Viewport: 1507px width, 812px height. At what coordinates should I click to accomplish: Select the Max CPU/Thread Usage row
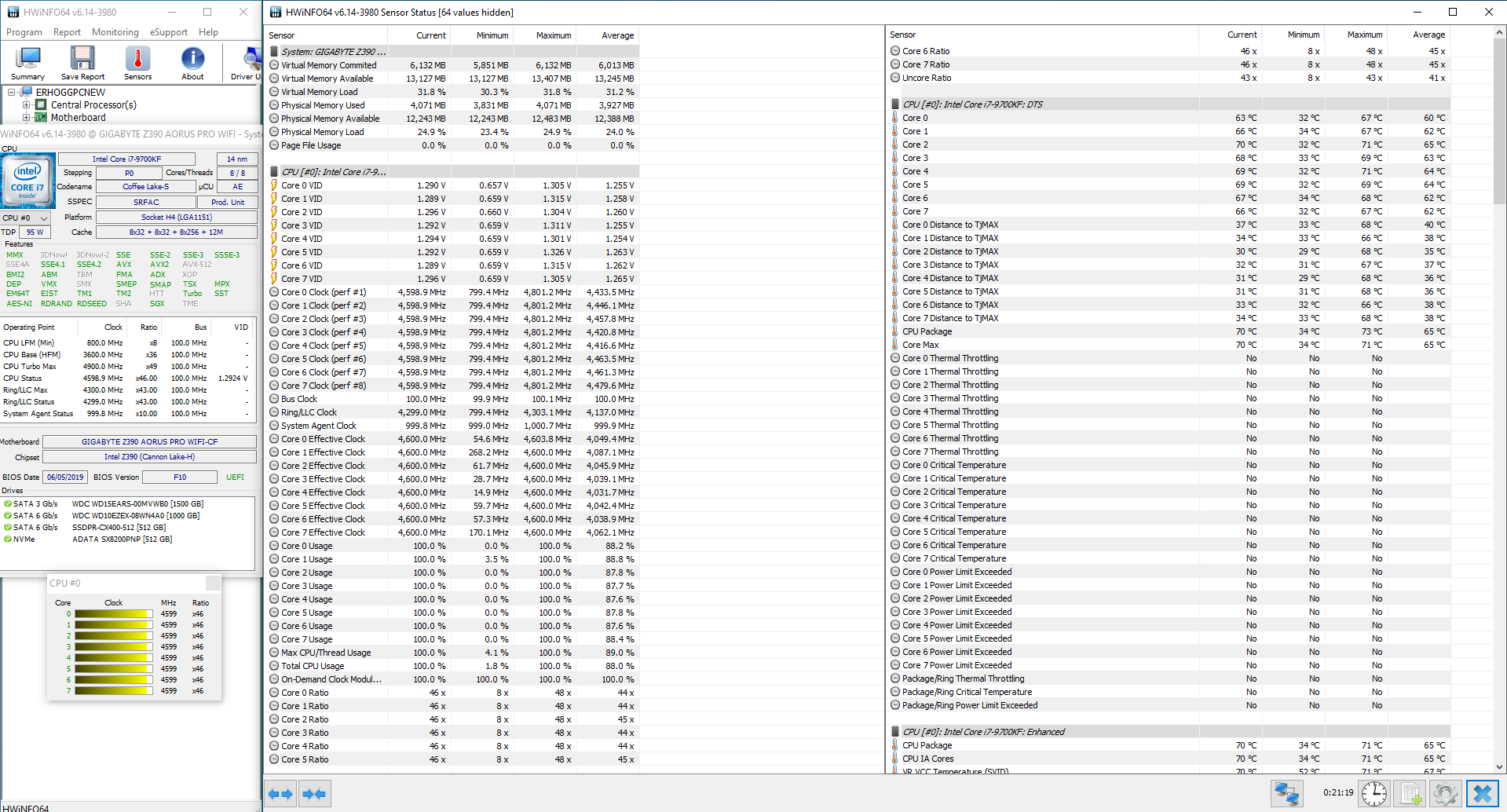pos(452,653)
